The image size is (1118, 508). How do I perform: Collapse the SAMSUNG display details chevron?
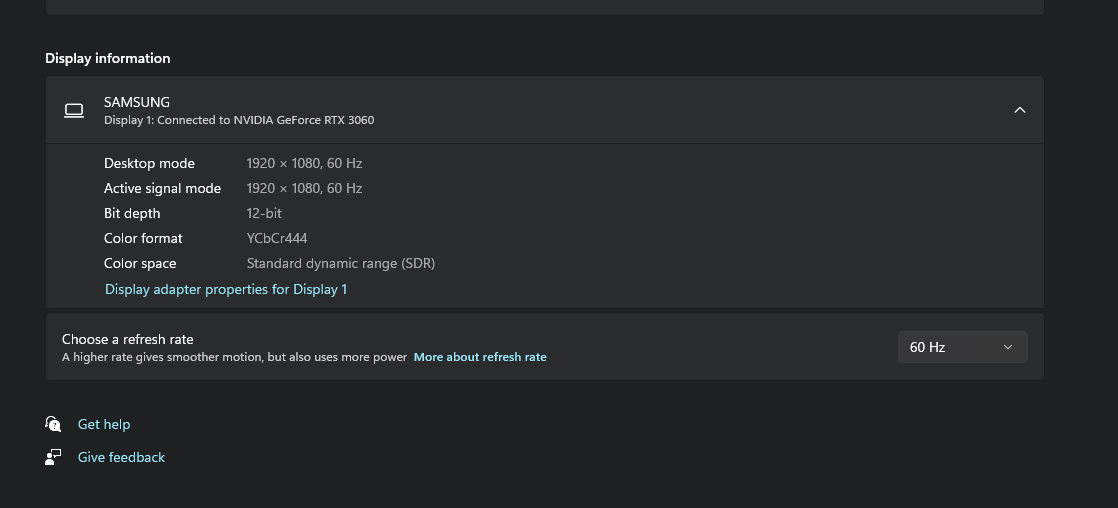point(1019,110)
